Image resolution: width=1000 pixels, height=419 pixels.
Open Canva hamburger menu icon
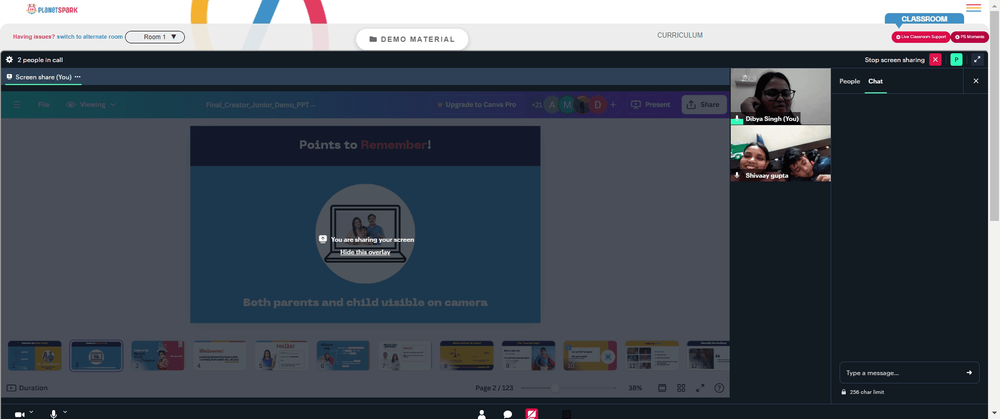pos(17,105)
